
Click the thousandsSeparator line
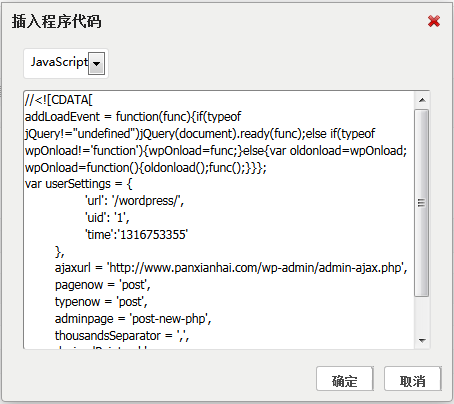pos(122,336)
